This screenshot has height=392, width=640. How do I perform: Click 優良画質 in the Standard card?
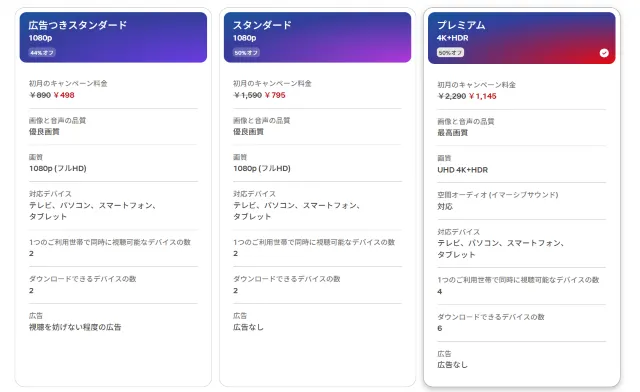point(248,131)
